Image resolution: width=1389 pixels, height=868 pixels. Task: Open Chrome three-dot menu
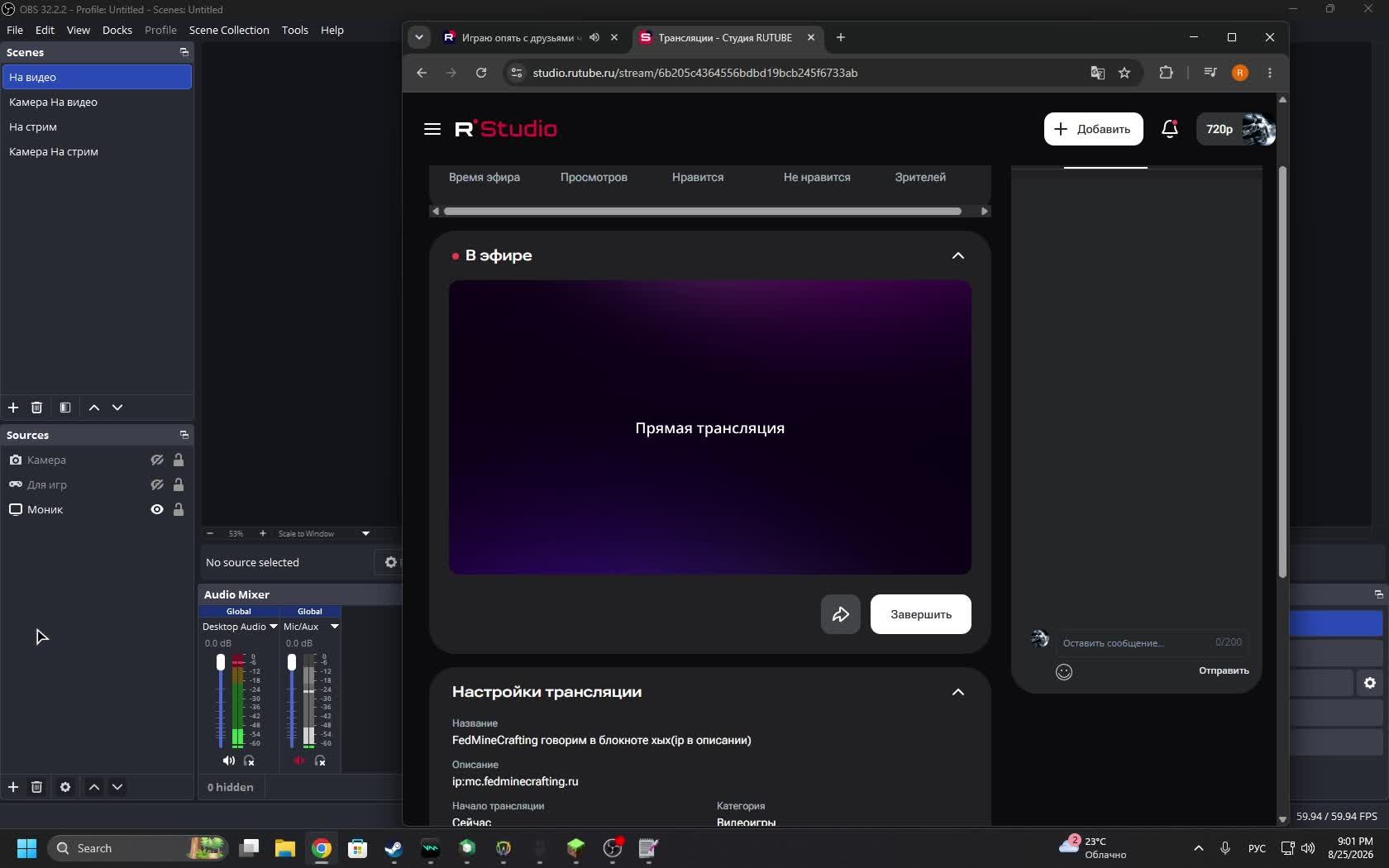[x=1270, y=73]
